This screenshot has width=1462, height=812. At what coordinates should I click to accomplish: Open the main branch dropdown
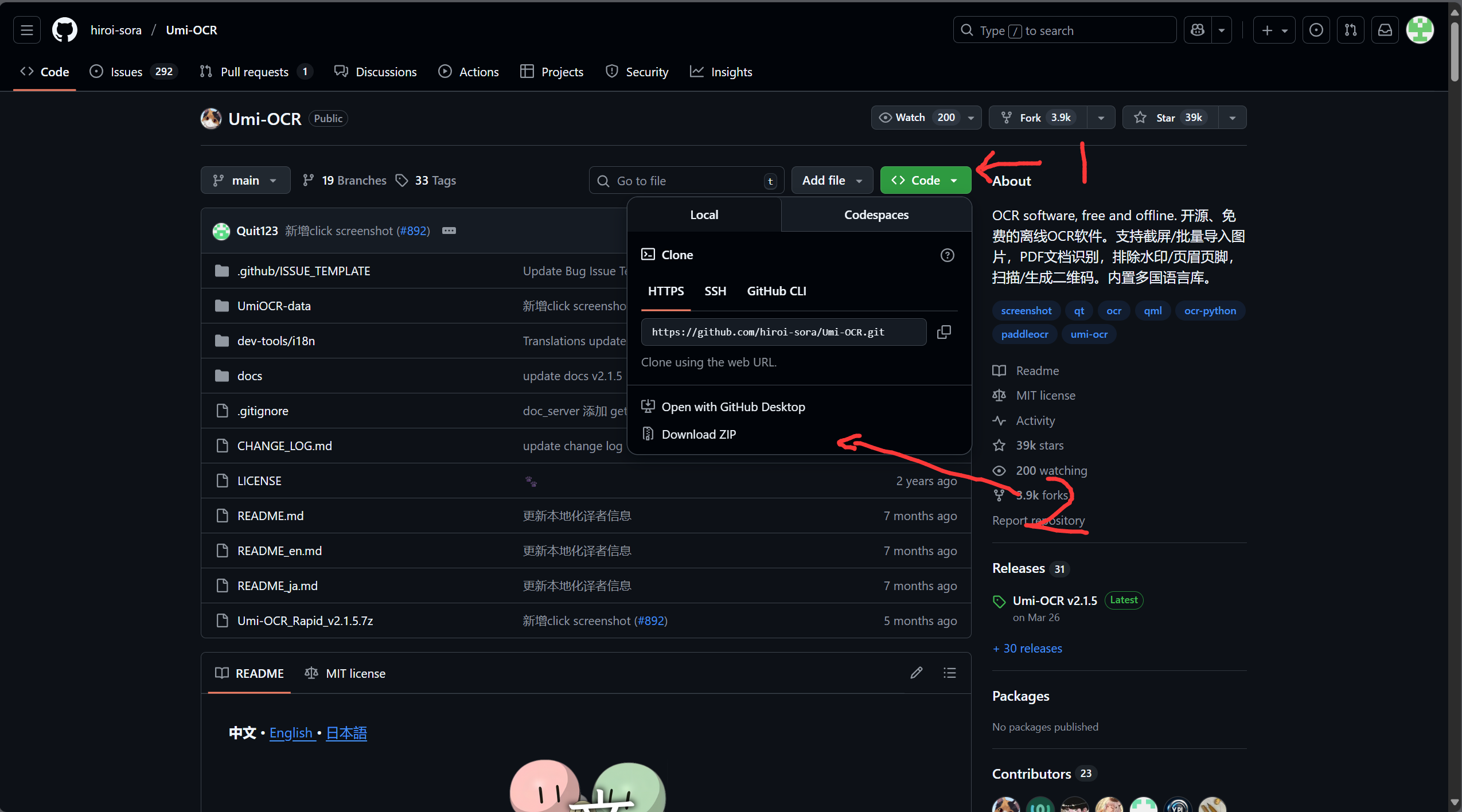[x=245, y=181]
